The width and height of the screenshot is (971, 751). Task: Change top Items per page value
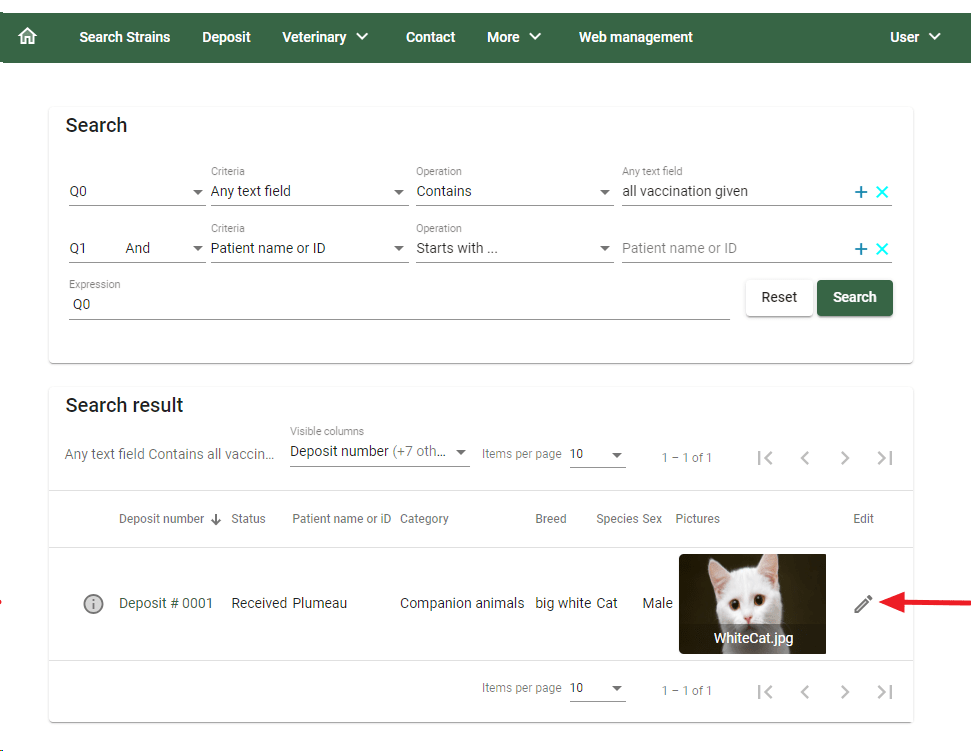point(597,454)
